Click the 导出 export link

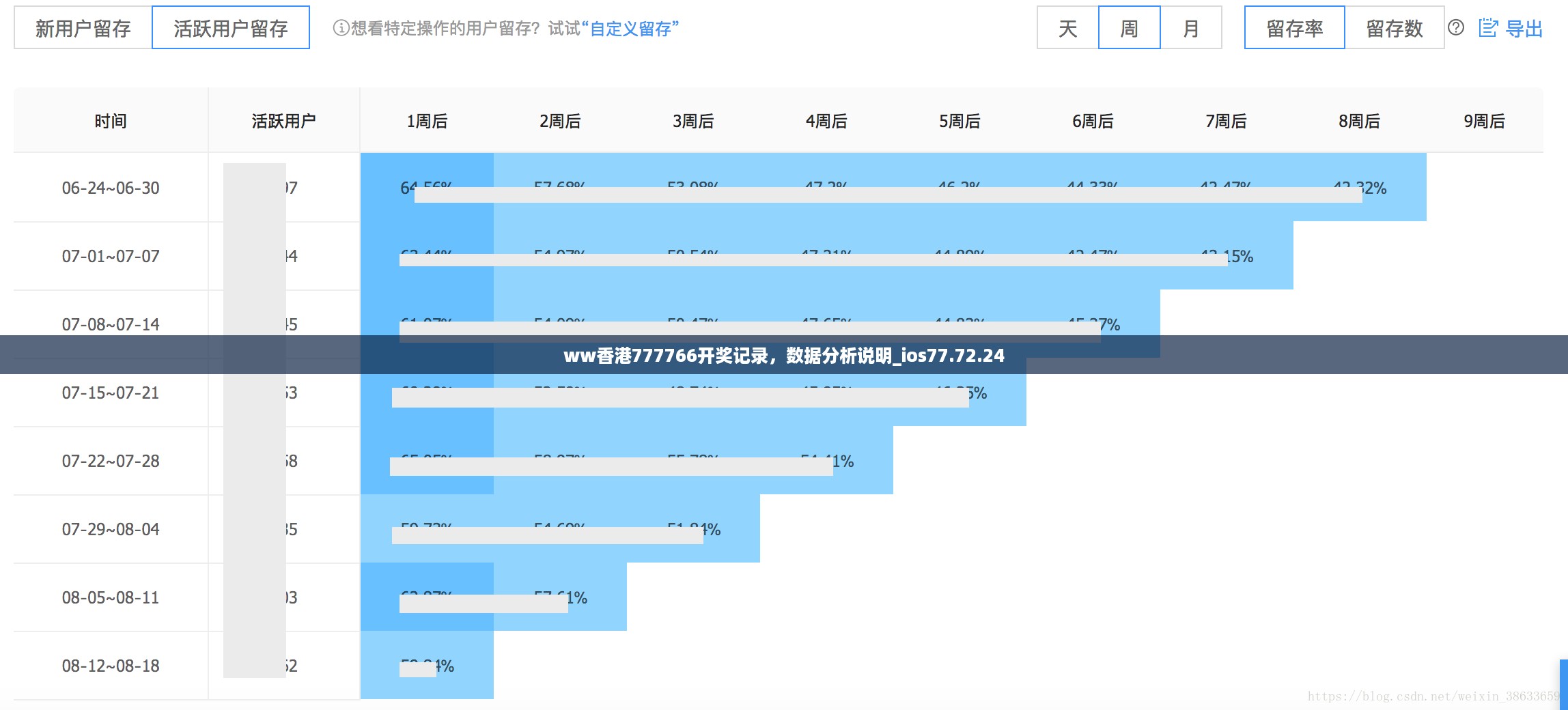[1524, 29]
